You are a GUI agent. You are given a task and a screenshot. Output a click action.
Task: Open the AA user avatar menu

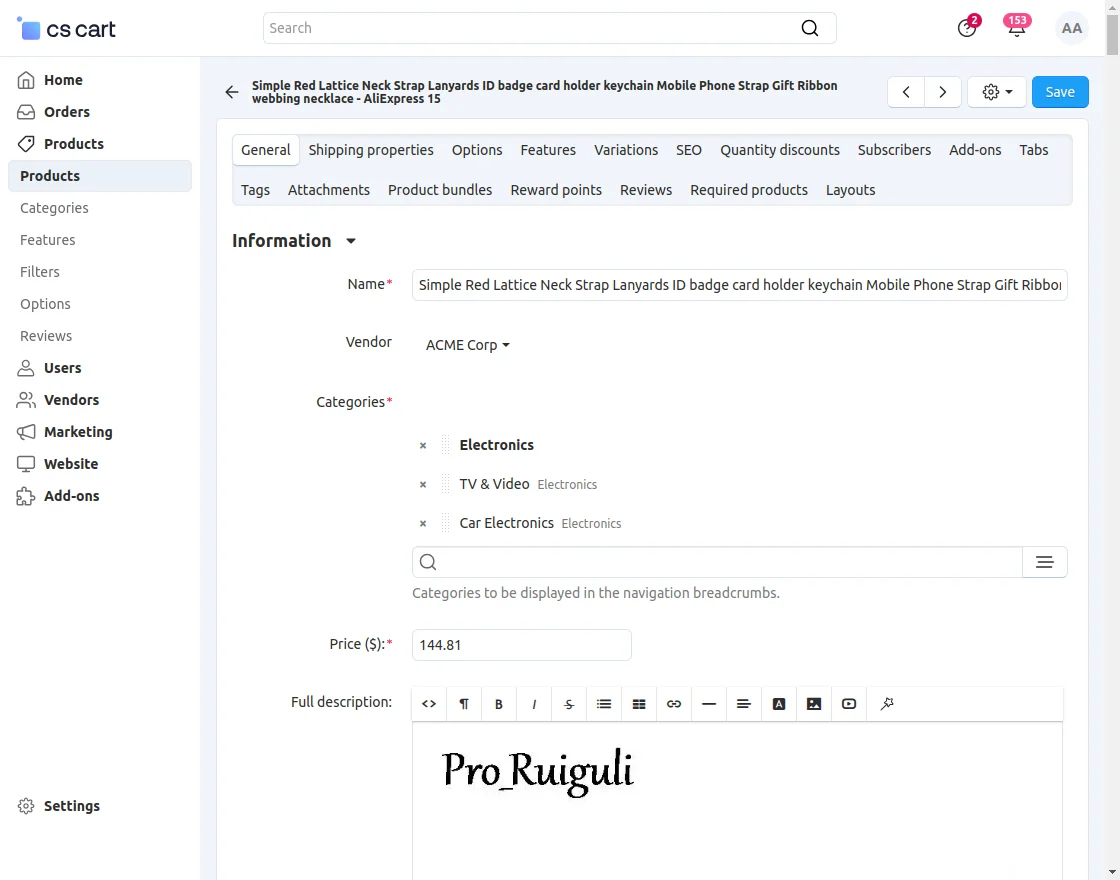(1071, 28)
